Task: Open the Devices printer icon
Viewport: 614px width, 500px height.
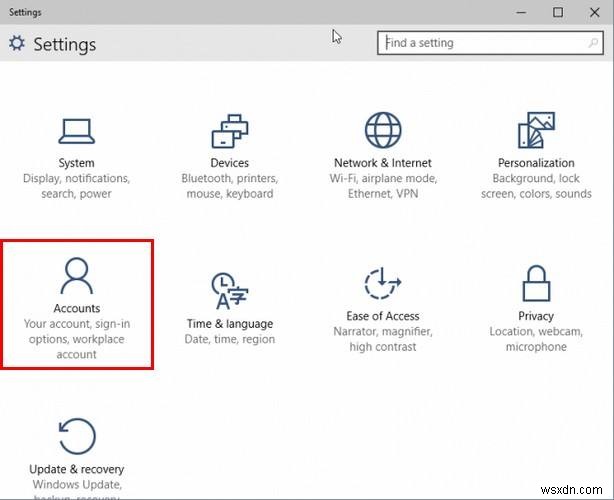Action: pos(230,131)
